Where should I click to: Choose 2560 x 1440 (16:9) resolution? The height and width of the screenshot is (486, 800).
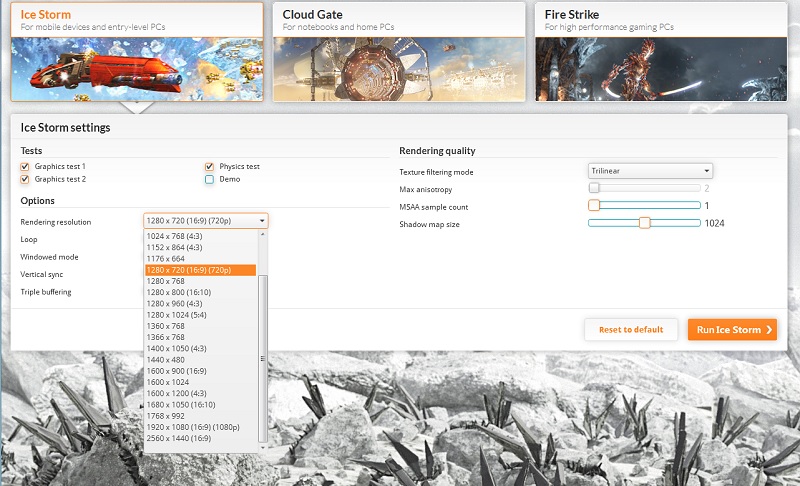click(x=201, y=438)
